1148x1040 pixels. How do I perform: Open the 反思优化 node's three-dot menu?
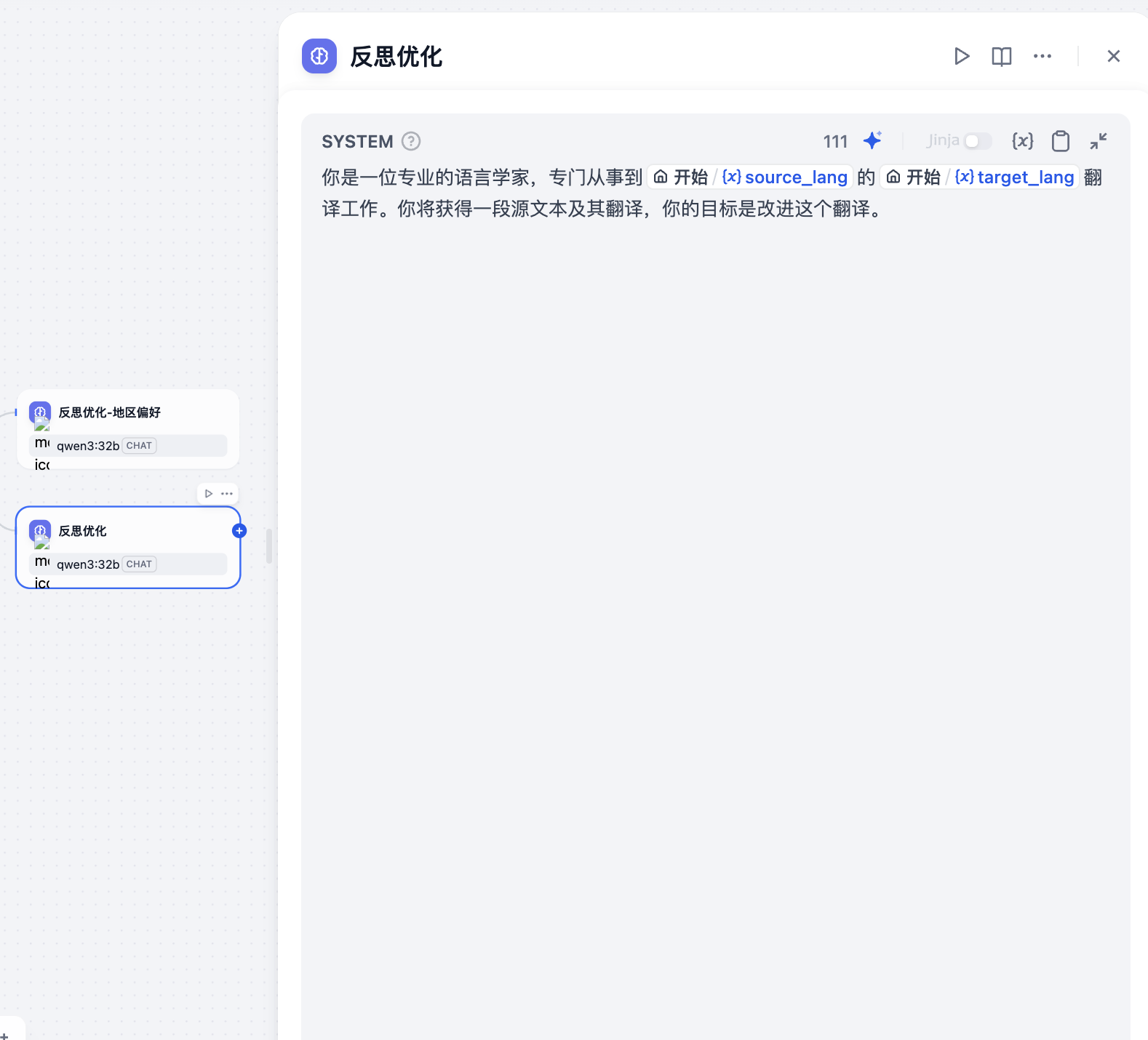(227, 494)
